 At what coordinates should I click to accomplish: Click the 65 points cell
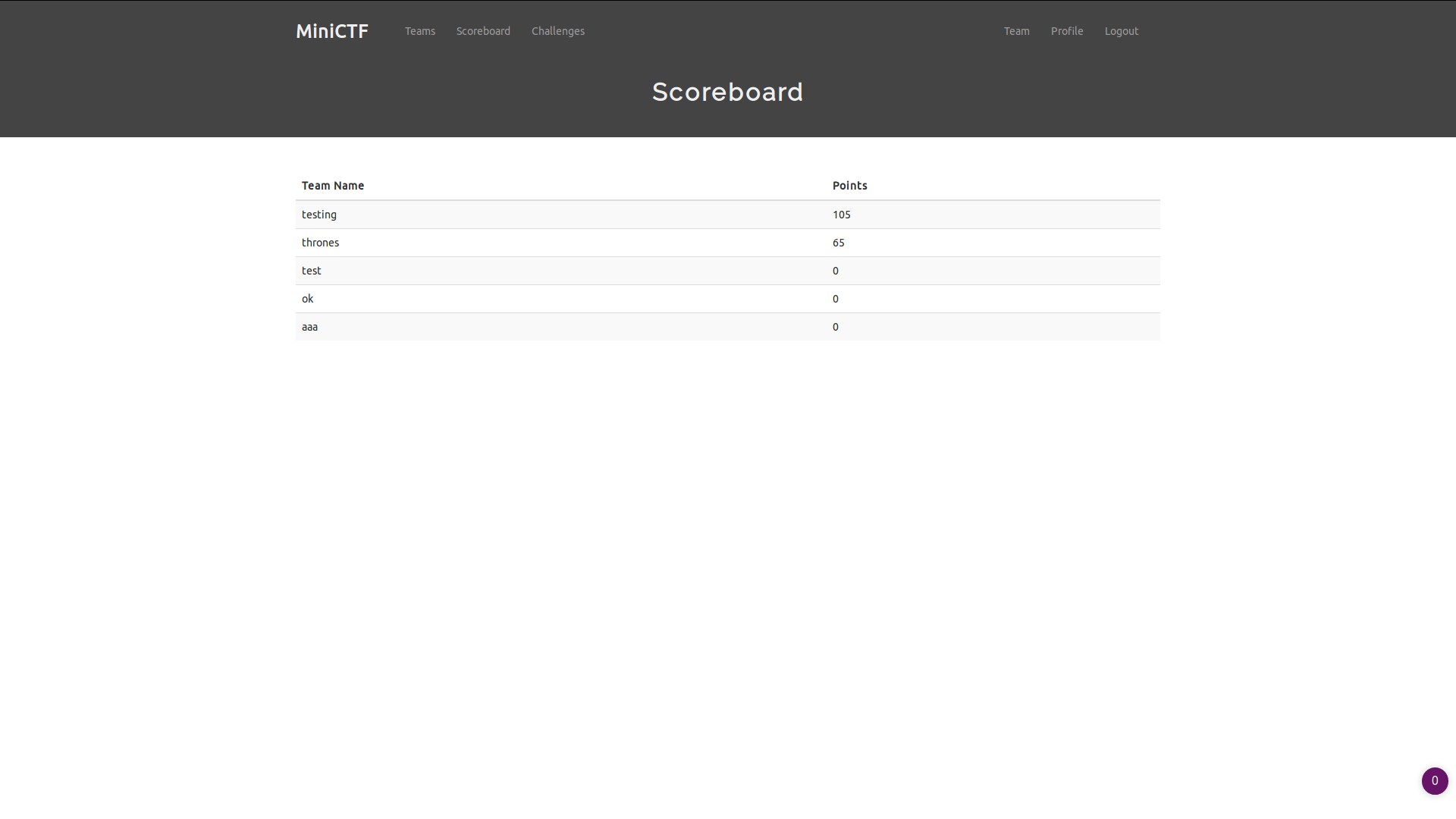(838, 243)
